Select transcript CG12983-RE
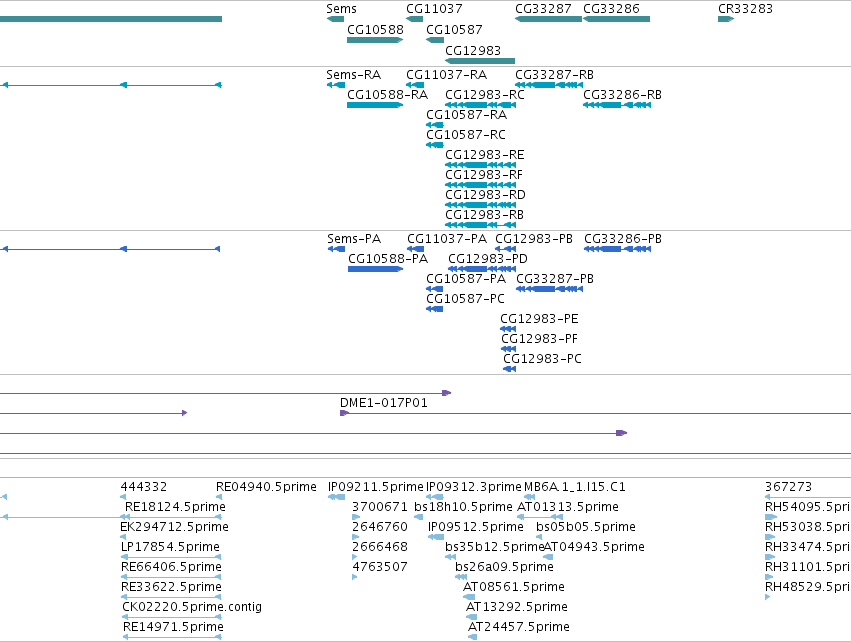 480,165
